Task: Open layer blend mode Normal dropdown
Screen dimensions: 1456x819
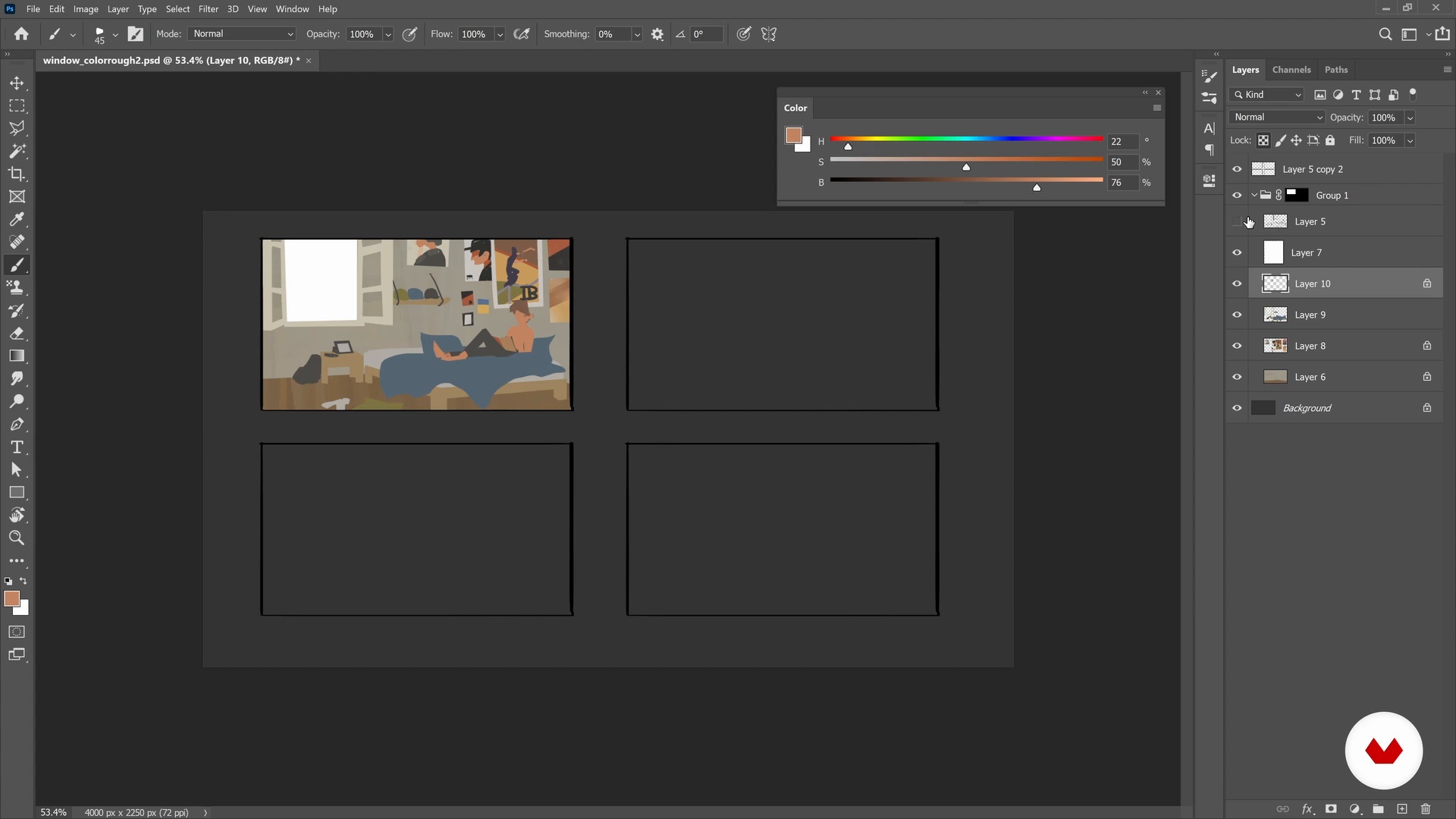Action: point(1277,118)
